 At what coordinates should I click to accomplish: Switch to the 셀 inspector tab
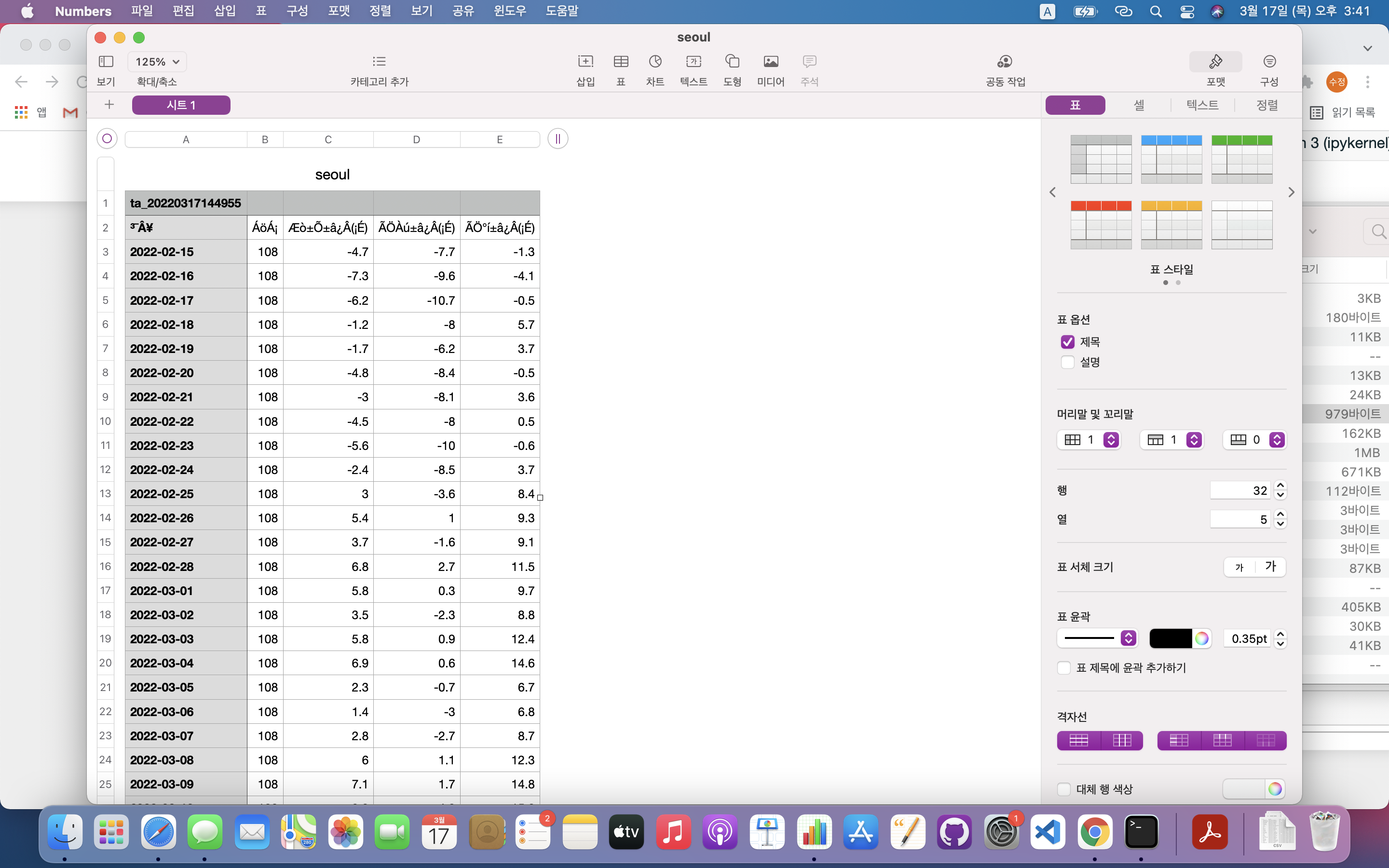coord(1139,105)
